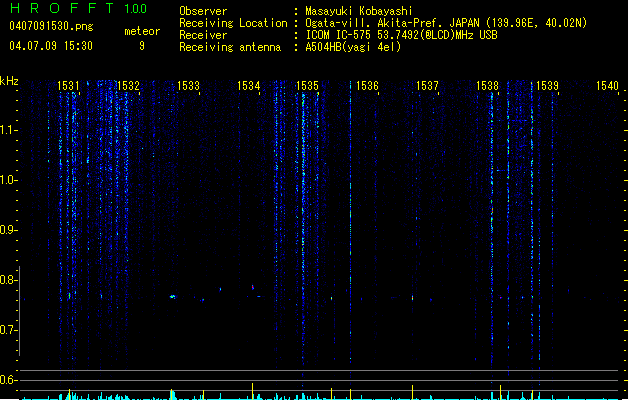
Task: Click the 1532 time marker
Action: tap(128, 86)
